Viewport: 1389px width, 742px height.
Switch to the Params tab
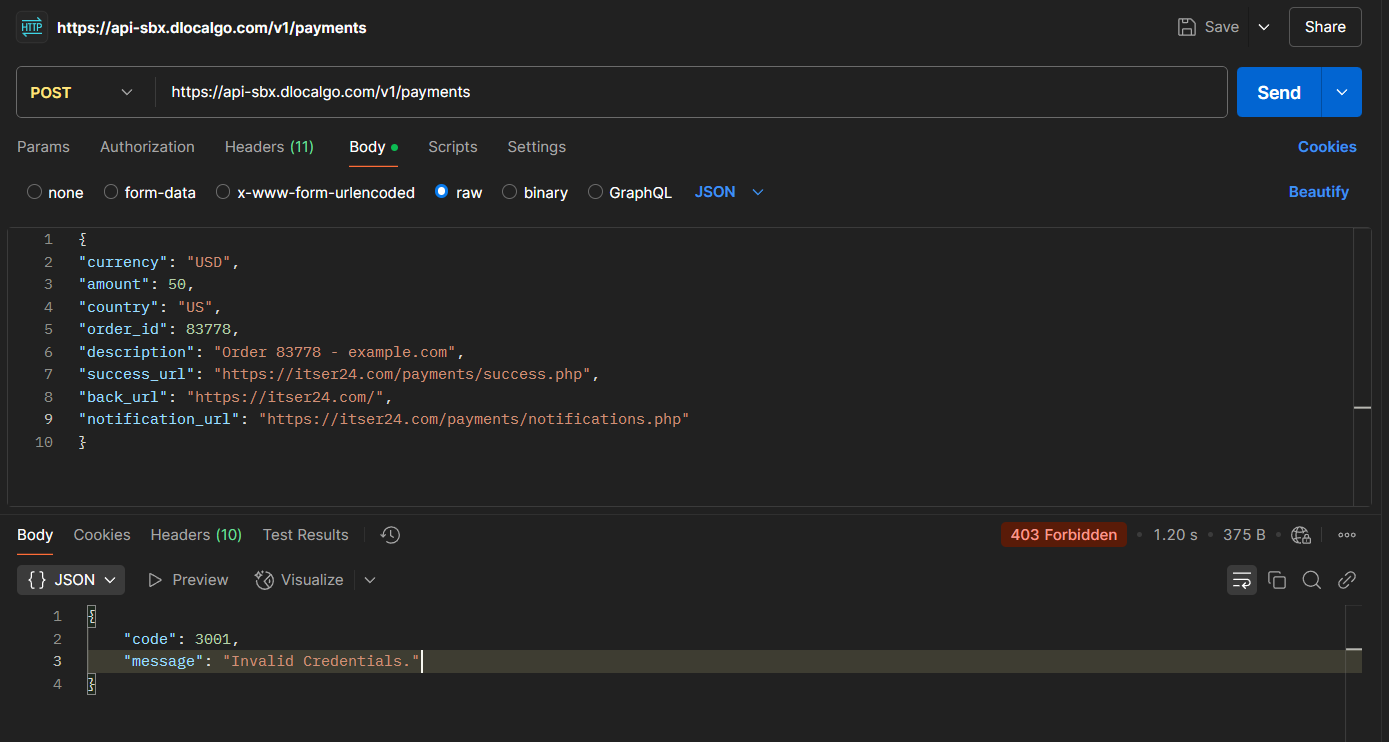(x=43, y=147)
